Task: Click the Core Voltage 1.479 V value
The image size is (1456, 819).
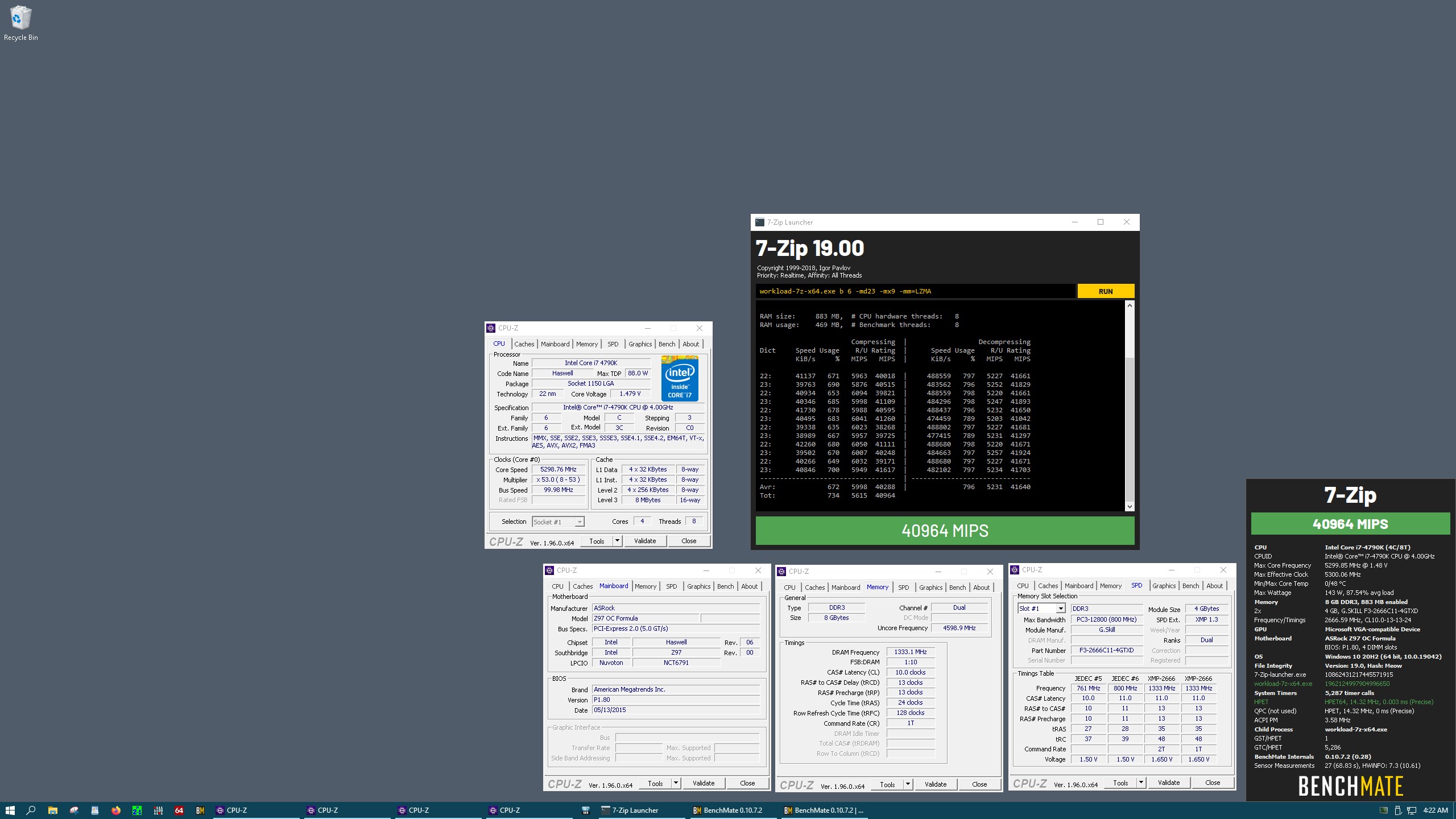Action: pyautogui.click(x=630, y=394)
